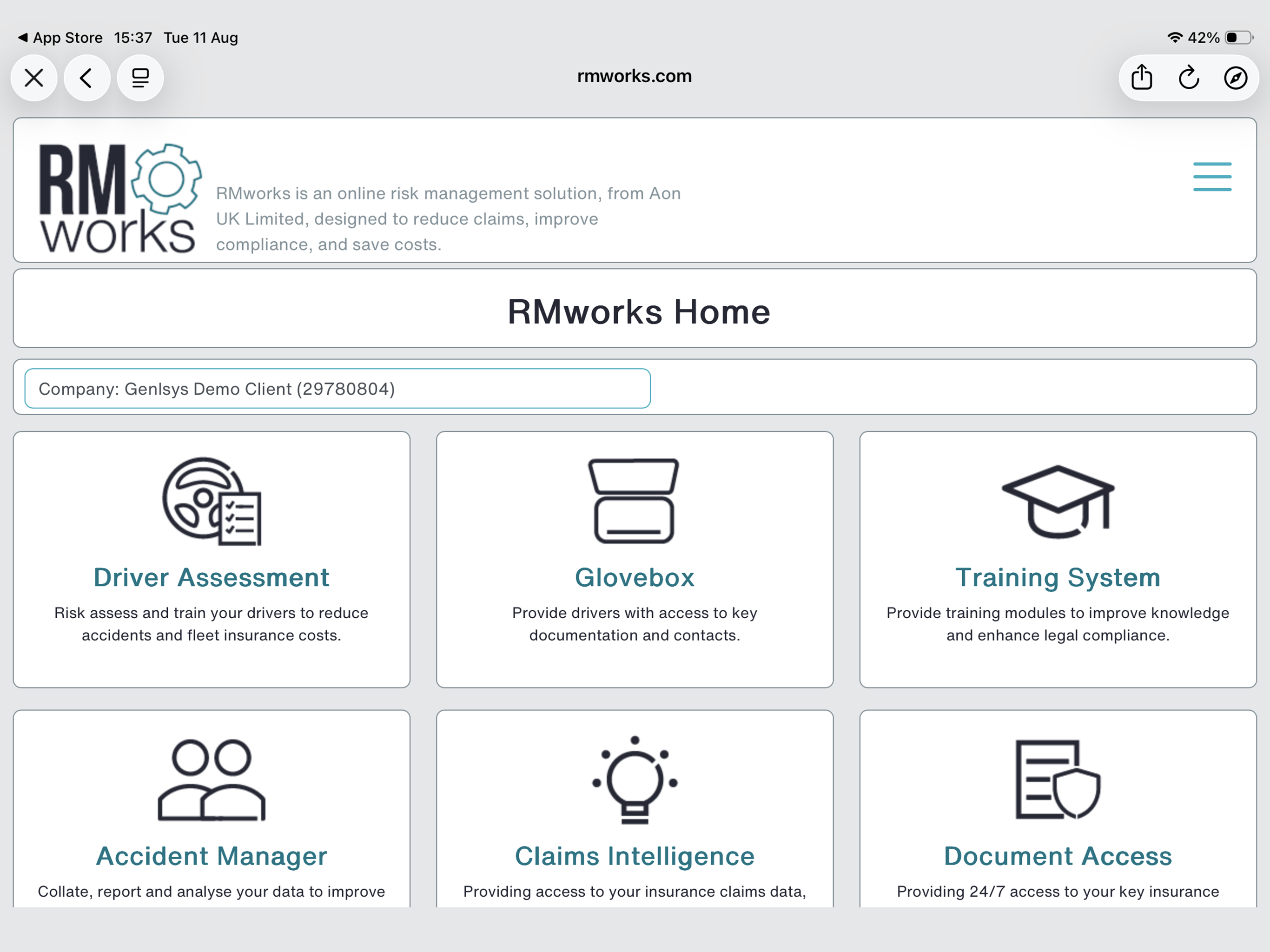Click the Accident Manager people icon

[x=212, y=780]
